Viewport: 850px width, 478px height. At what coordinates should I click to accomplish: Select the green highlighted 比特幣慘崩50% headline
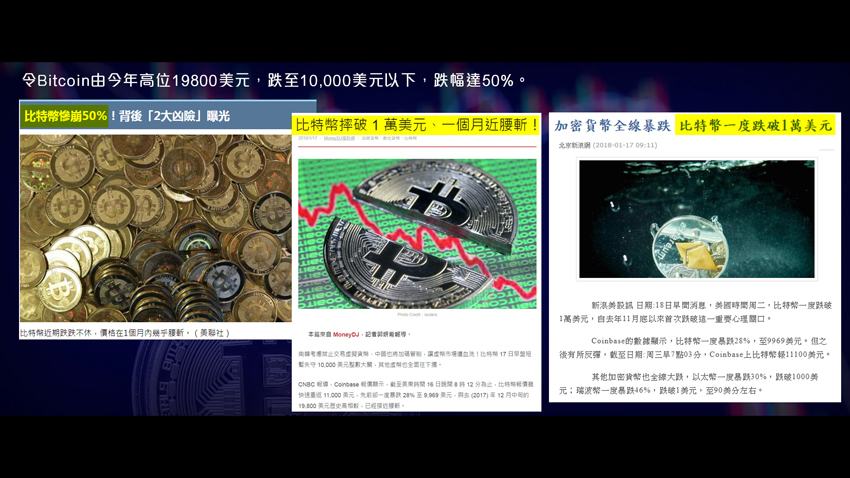point(65,116)
